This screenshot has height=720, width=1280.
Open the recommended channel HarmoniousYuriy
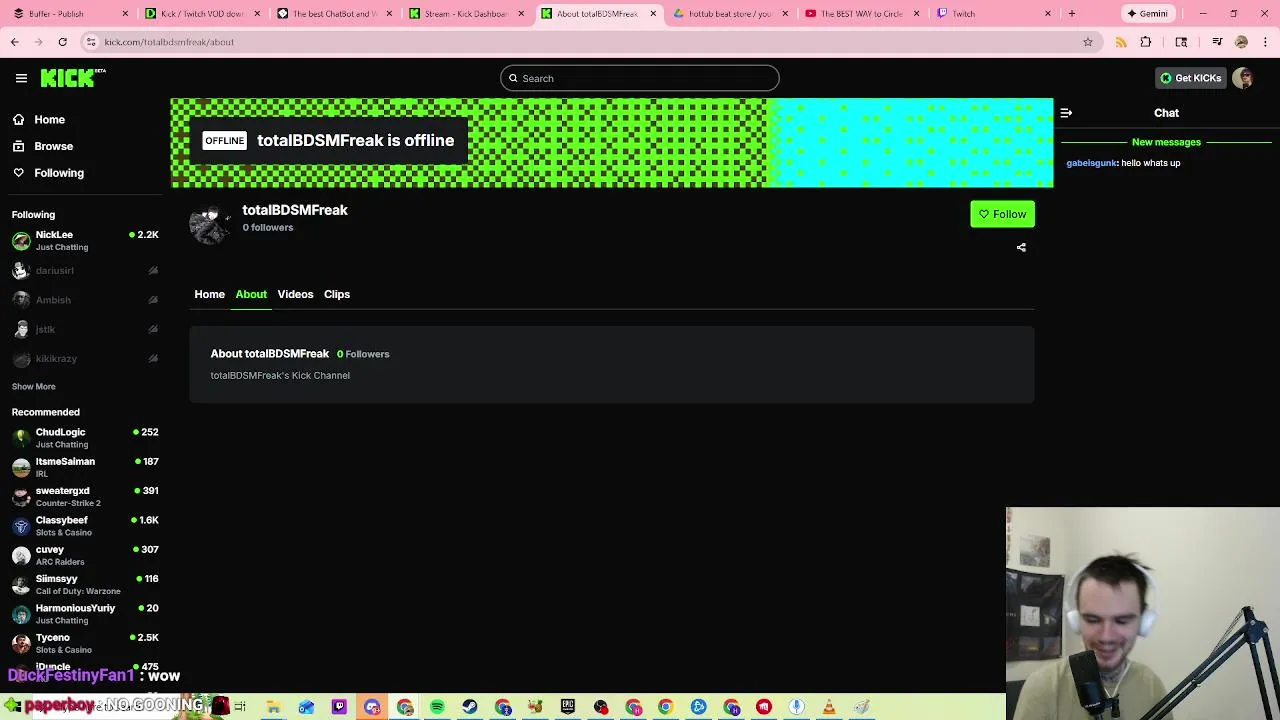point(85,614)
